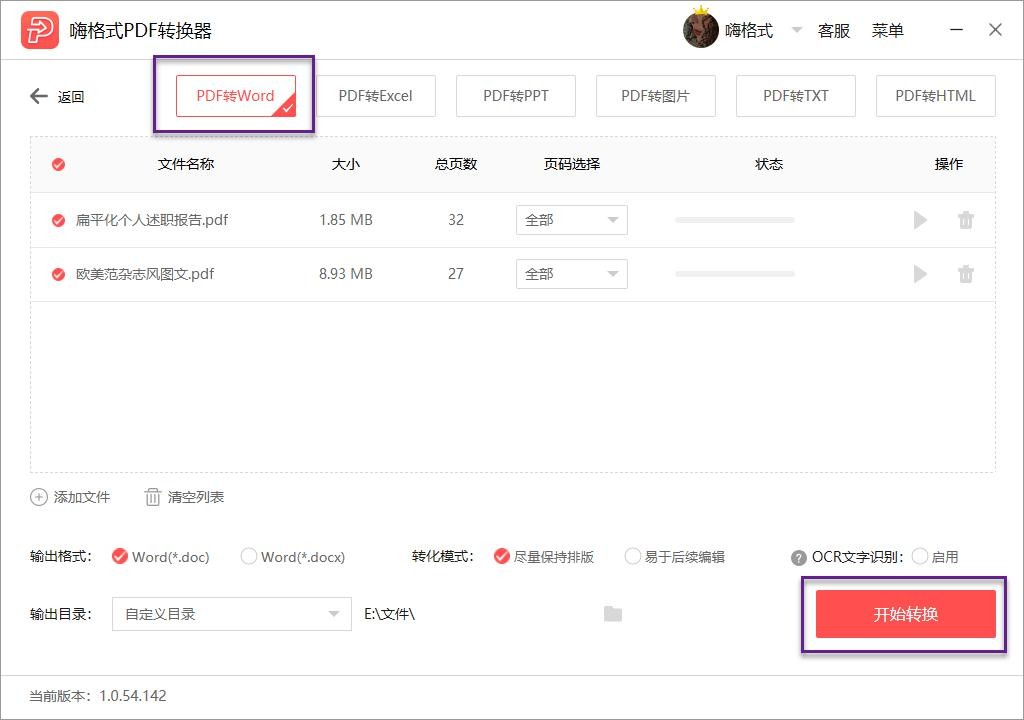Switch to PDF转Excel tab
Screen dimensions: 1024x720
click(376, 96)
